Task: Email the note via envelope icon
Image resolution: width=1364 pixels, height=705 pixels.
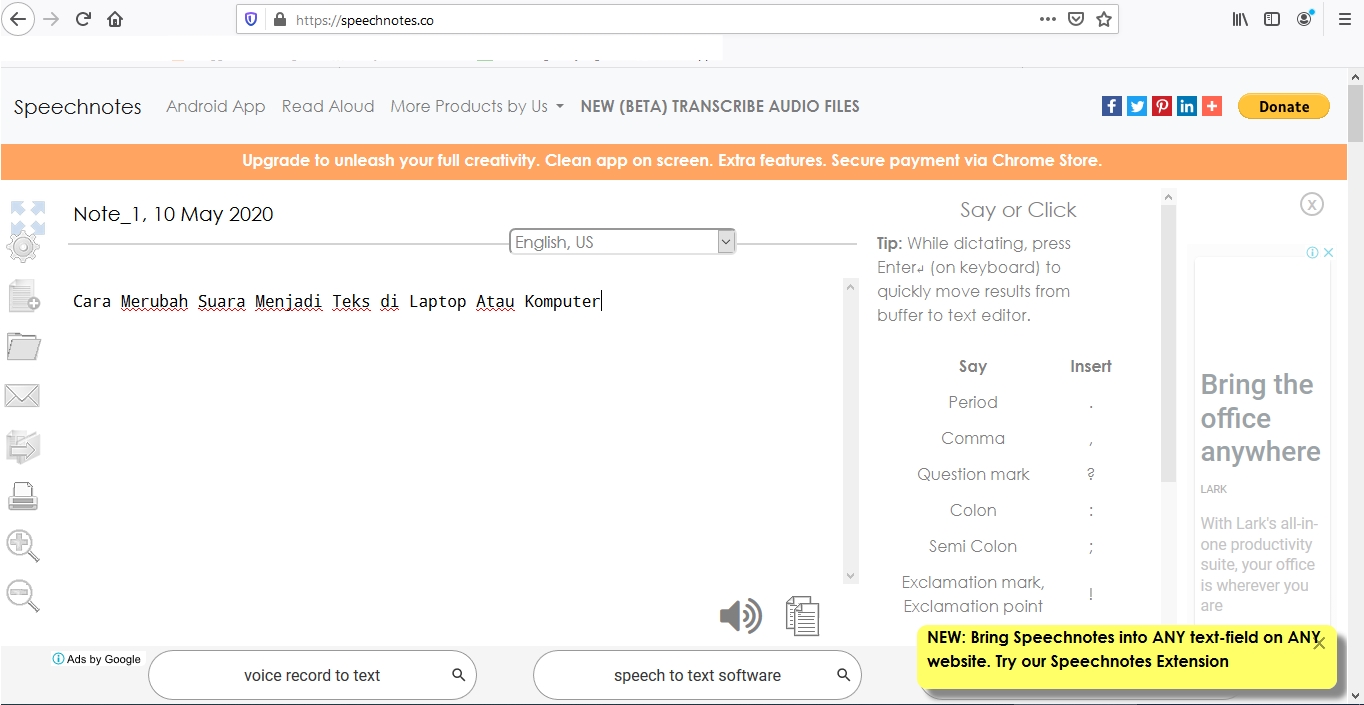Action: click(22, 396)
